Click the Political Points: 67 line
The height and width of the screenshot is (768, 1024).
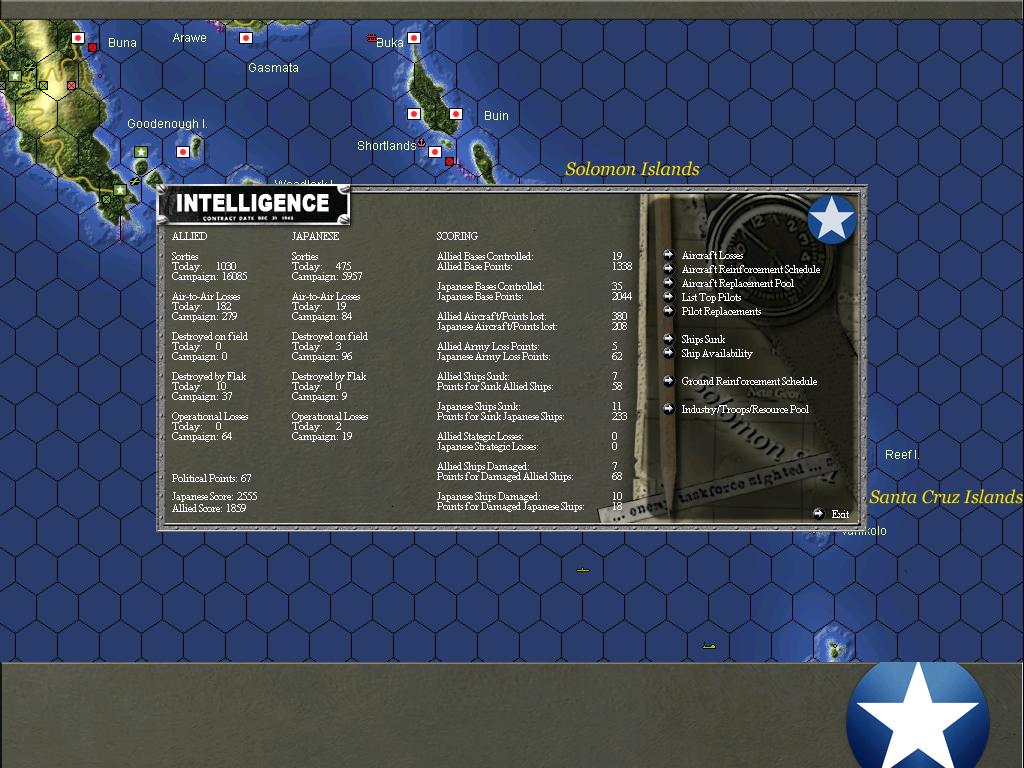[211, 478]
